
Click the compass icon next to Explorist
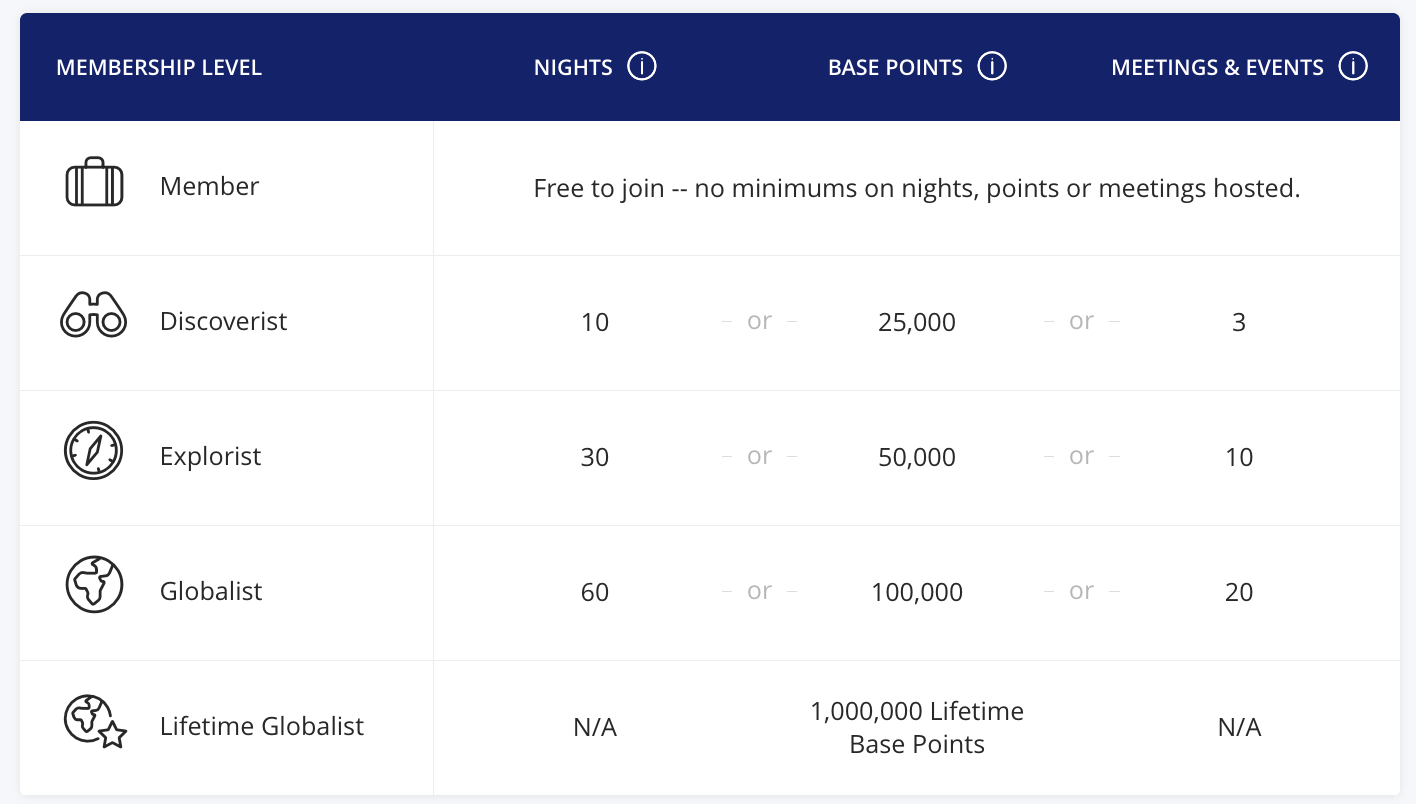[93, 451]
